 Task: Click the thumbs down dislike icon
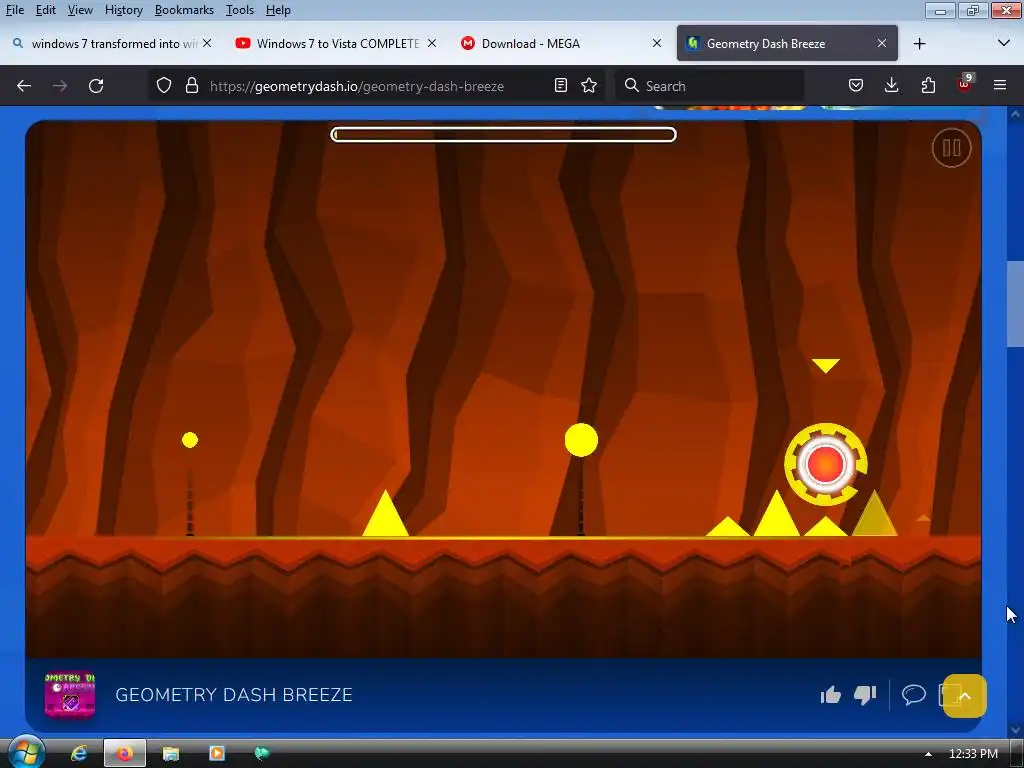865,695
